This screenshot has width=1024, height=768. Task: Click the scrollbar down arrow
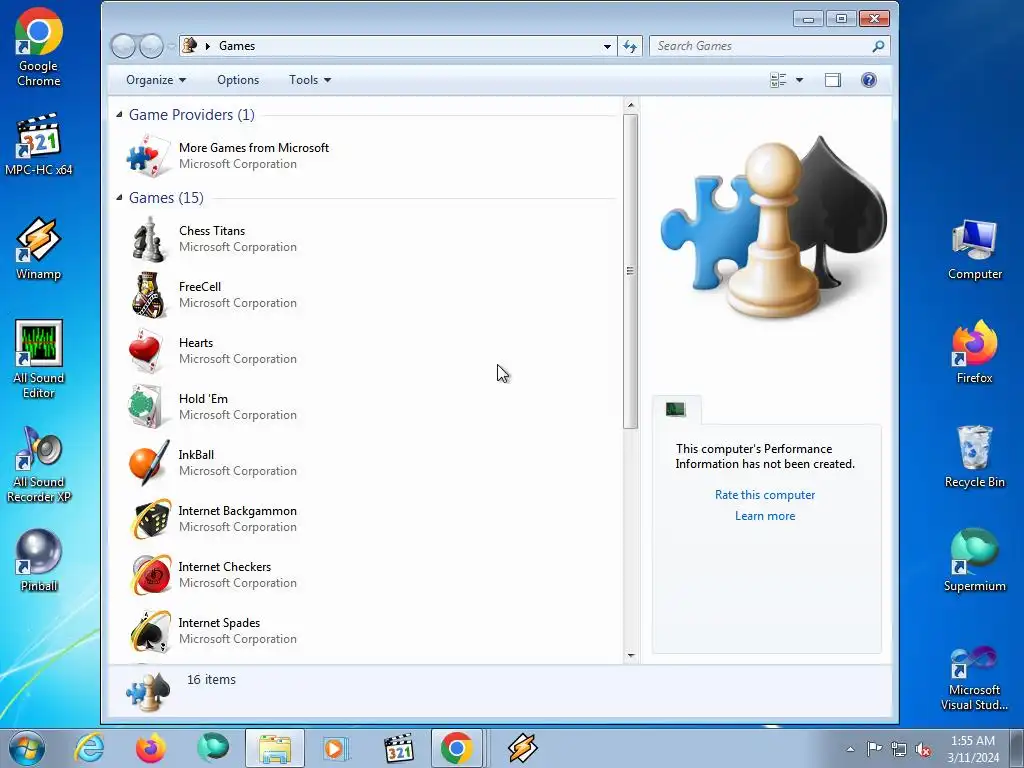click(631, 655)
